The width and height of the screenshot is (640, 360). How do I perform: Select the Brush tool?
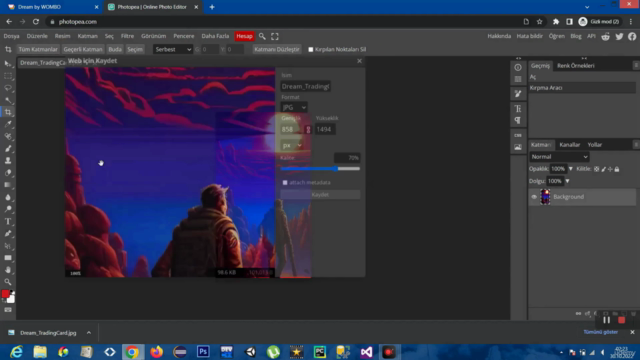[x=8, y=149]
